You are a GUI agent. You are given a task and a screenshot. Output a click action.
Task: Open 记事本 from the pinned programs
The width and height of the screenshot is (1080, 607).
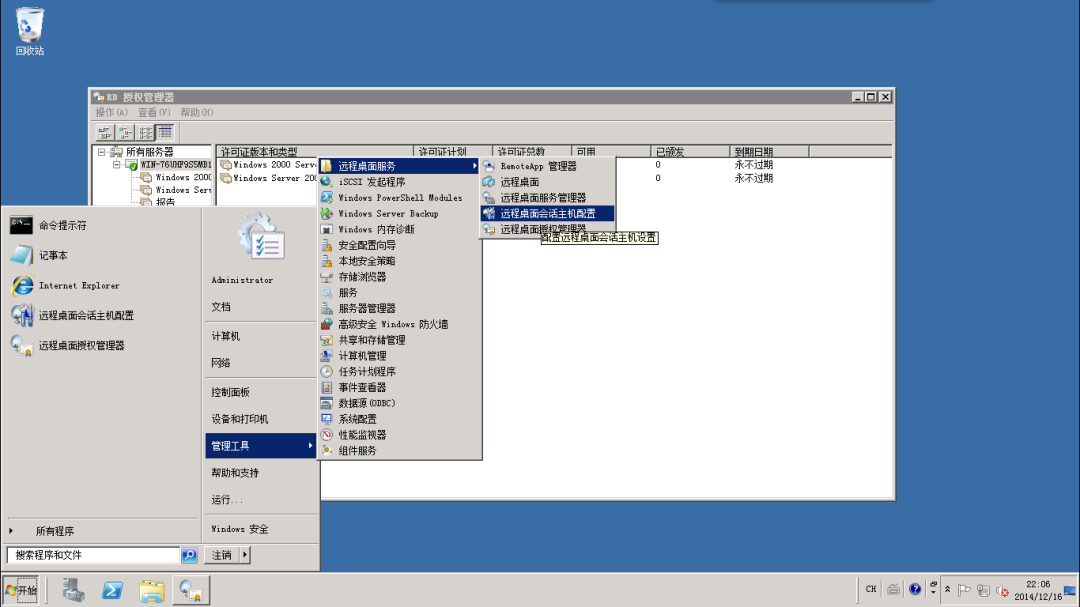tap(103, 256)
